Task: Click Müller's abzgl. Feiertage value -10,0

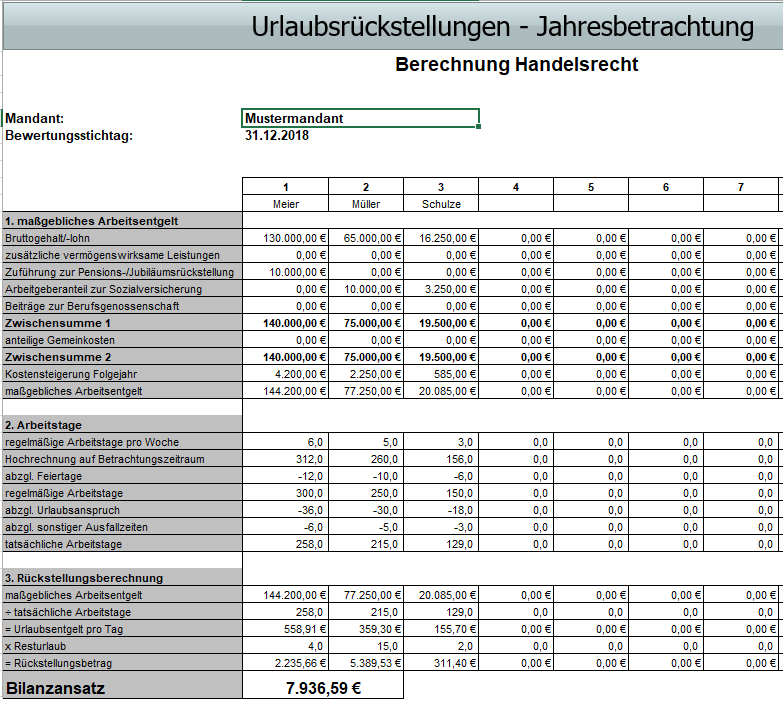Action: 365,476
